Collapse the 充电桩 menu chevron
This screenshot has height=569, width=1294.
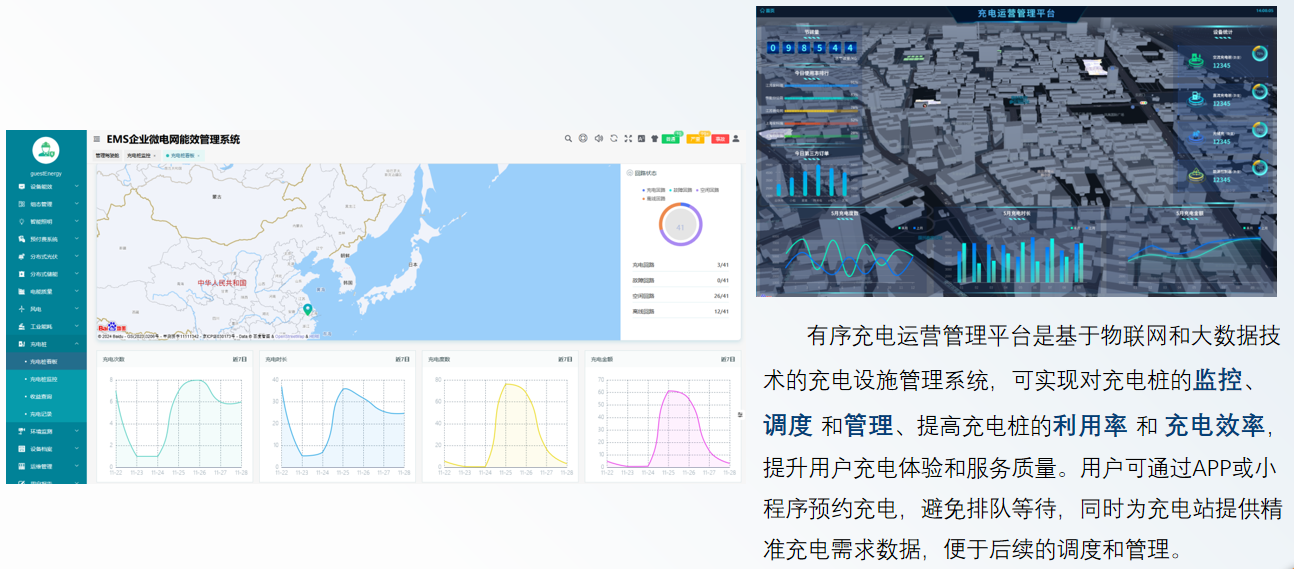(76, 343)
